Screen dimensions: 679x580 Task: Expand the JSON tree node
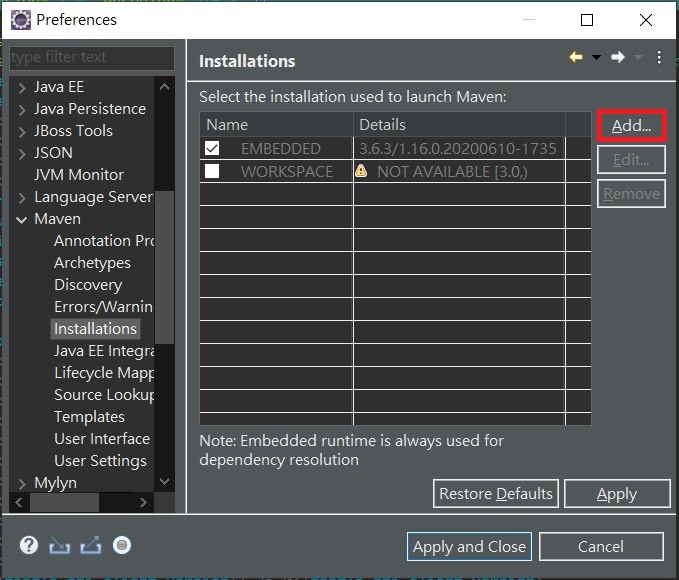[22, 154]
